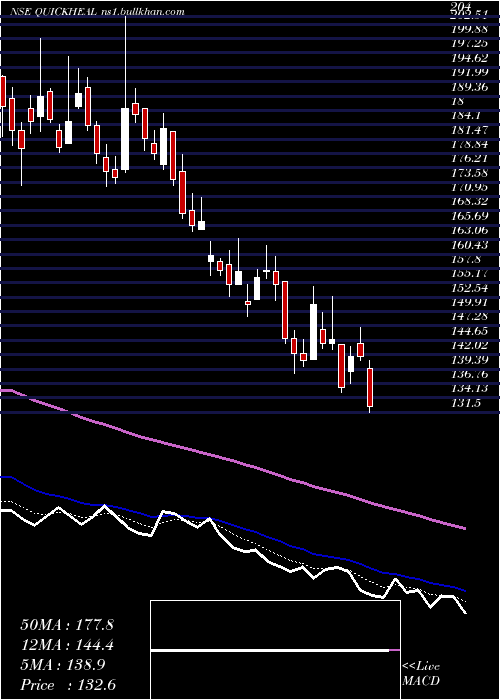Click the 139.39 price axis label
The width and height of the screenshot is (500, 700).
pyautogui.click(x=469, y=359)
